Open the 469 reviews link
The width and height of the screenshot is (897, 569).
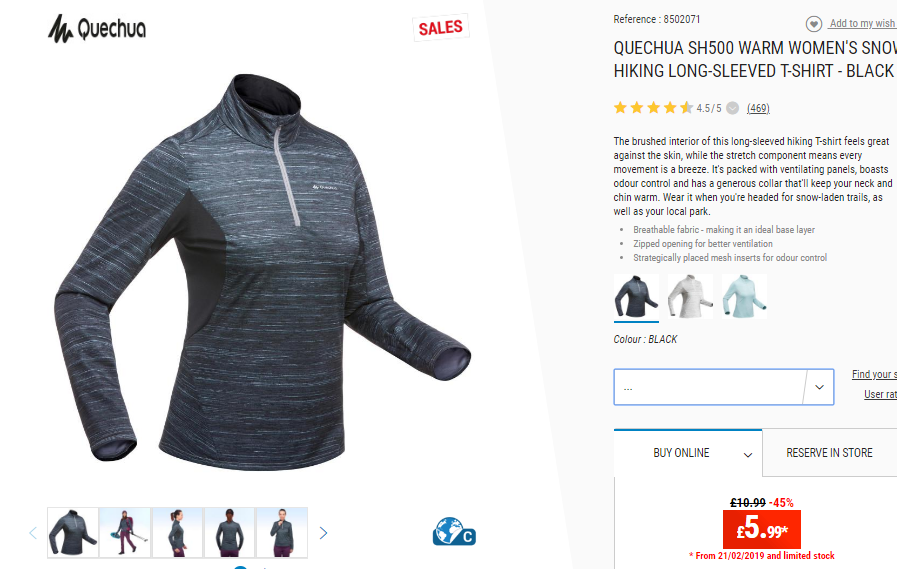(758, 108)
